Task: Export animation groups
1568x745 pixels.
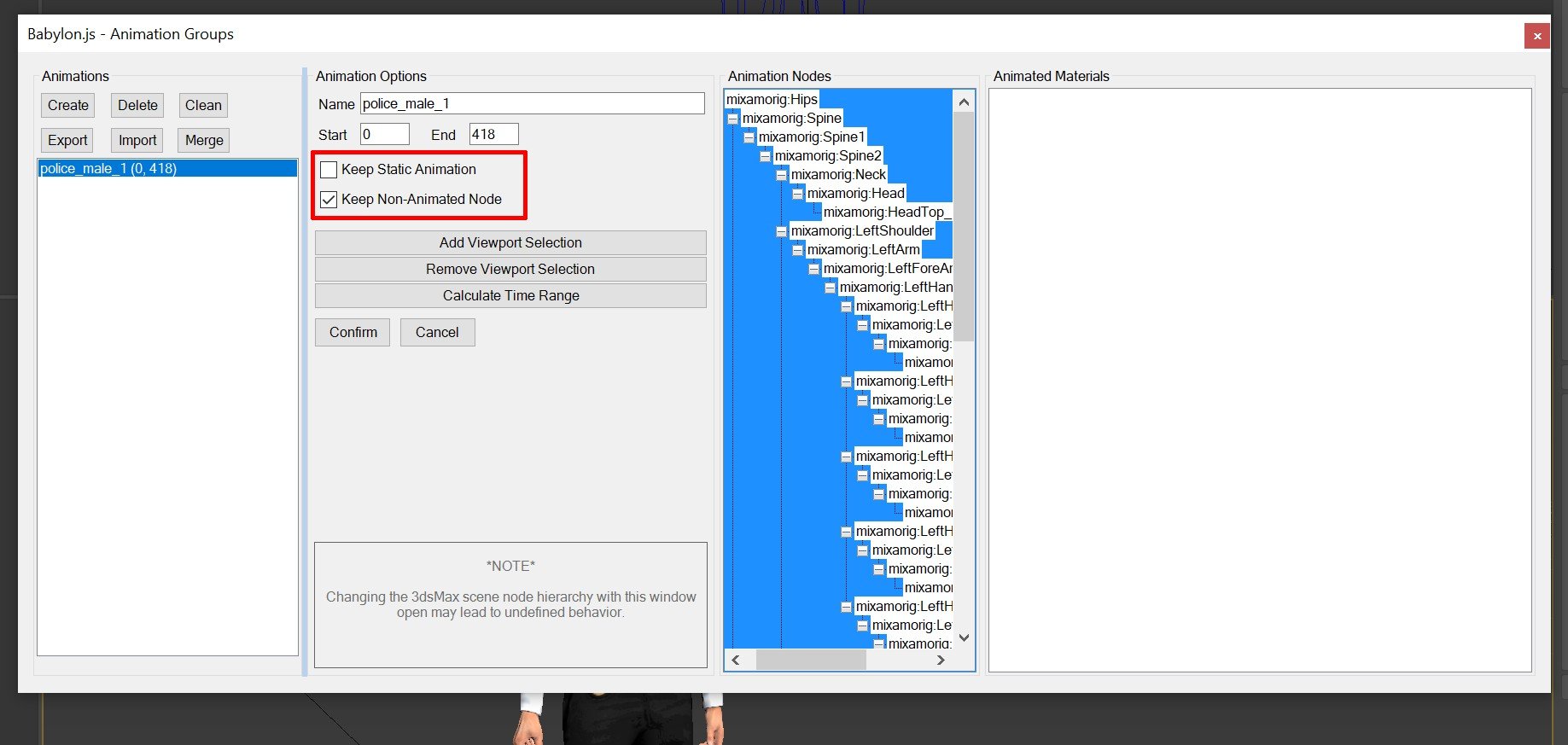Action: (67, 140)
